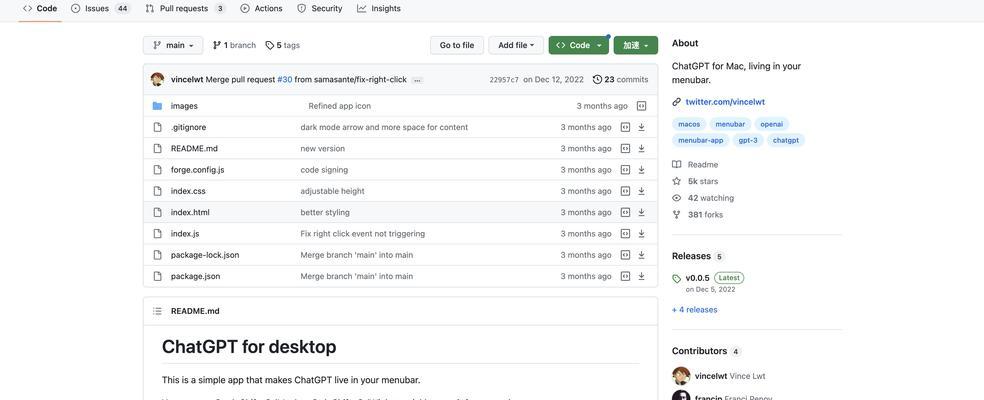Screen dimensions: 984x400
Task: Open 'code signing' commit message
Action: (x=324, y=170)
